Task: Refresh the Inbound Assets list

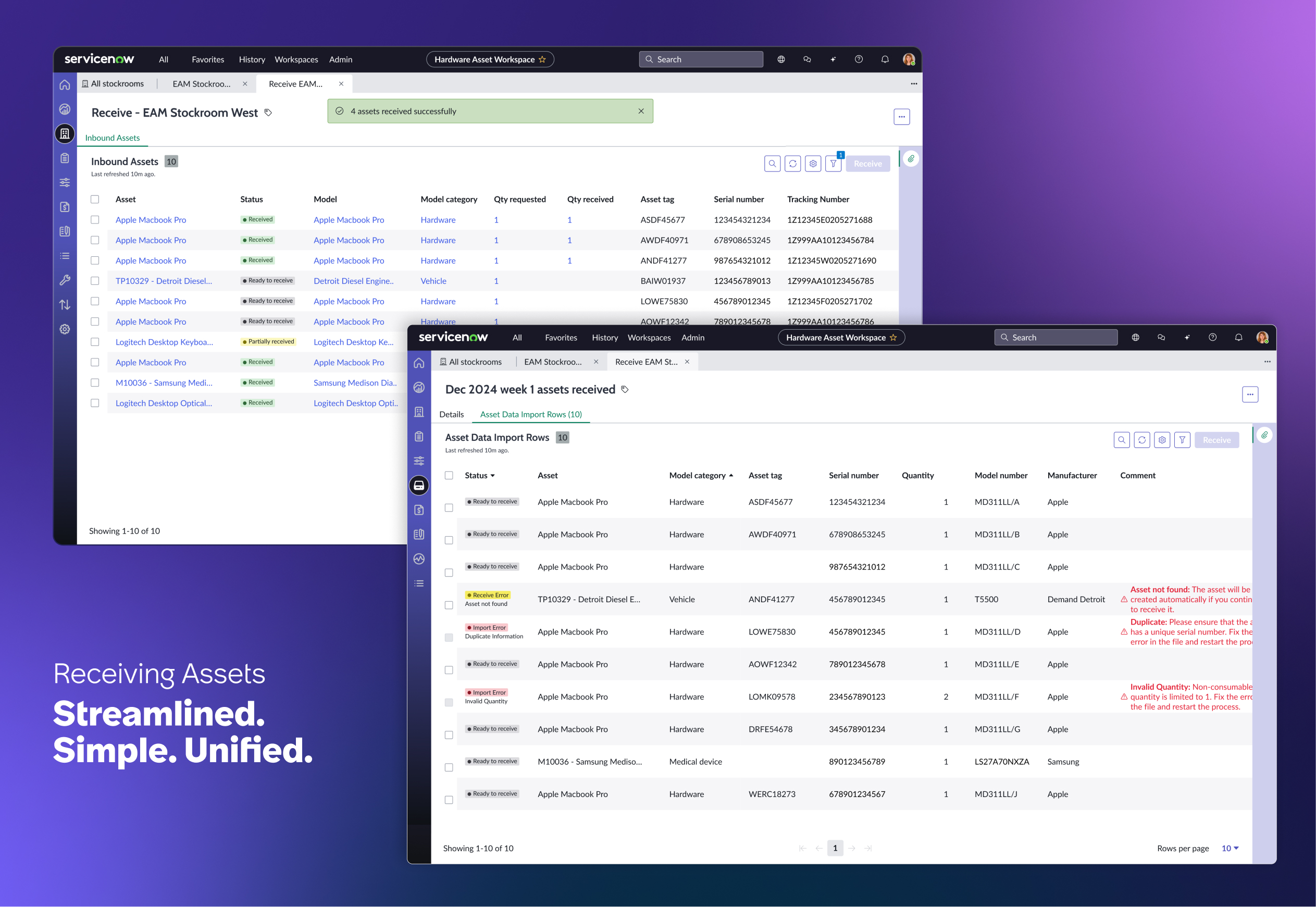Action: coord(792,164)
